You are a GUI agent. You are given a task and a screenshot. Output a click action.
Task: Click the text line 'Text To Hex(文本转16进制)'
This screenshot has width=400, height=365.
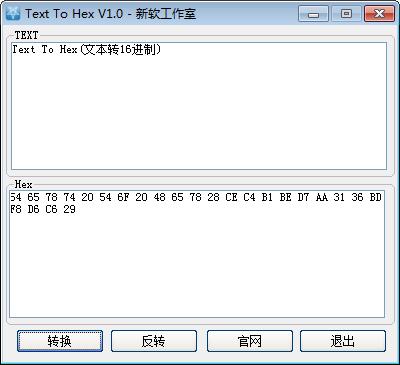pos(87,50)
